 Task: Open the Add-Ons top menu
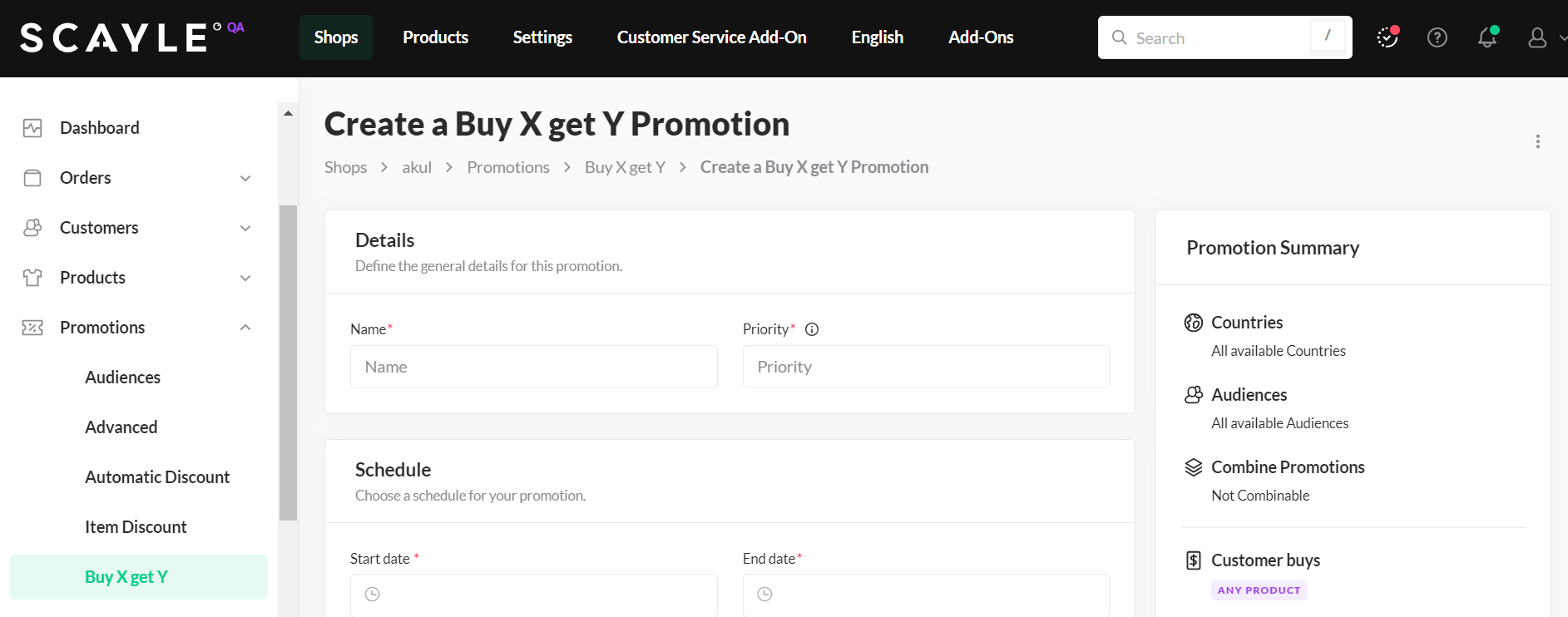pyautogui.click(x=981, y=37)
